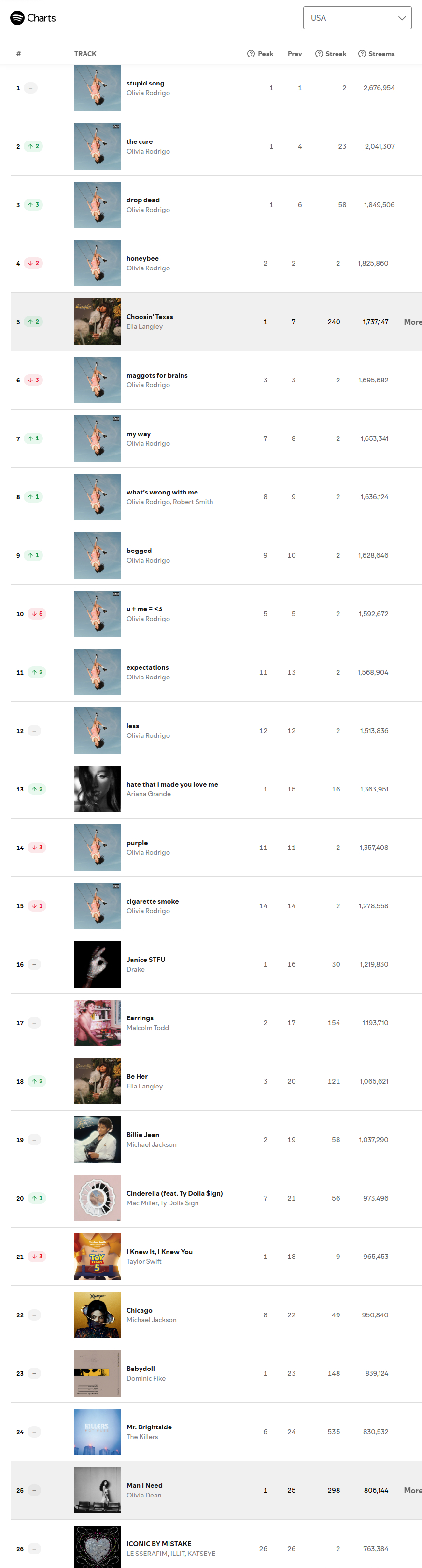
Task: Click the Mr. Brightside album artwork
Action: pyautogui.click(x=98, y=1432)
